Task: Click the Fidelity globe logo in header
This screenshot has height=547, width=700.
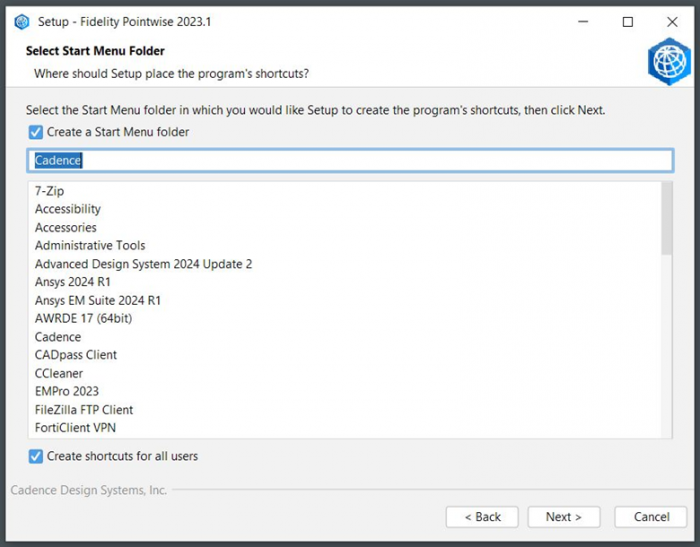Action: (669, 61)
